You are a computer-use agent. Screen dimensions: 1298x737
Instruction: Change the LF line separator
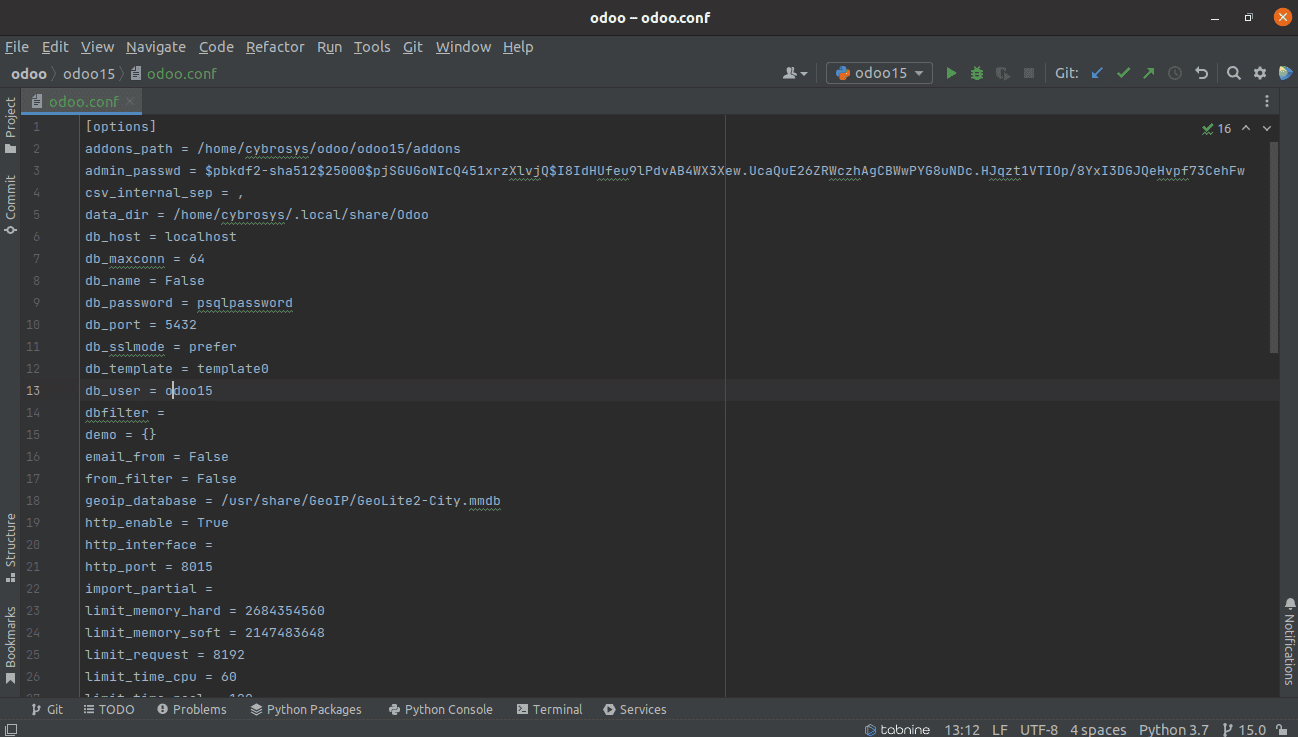1000,729
